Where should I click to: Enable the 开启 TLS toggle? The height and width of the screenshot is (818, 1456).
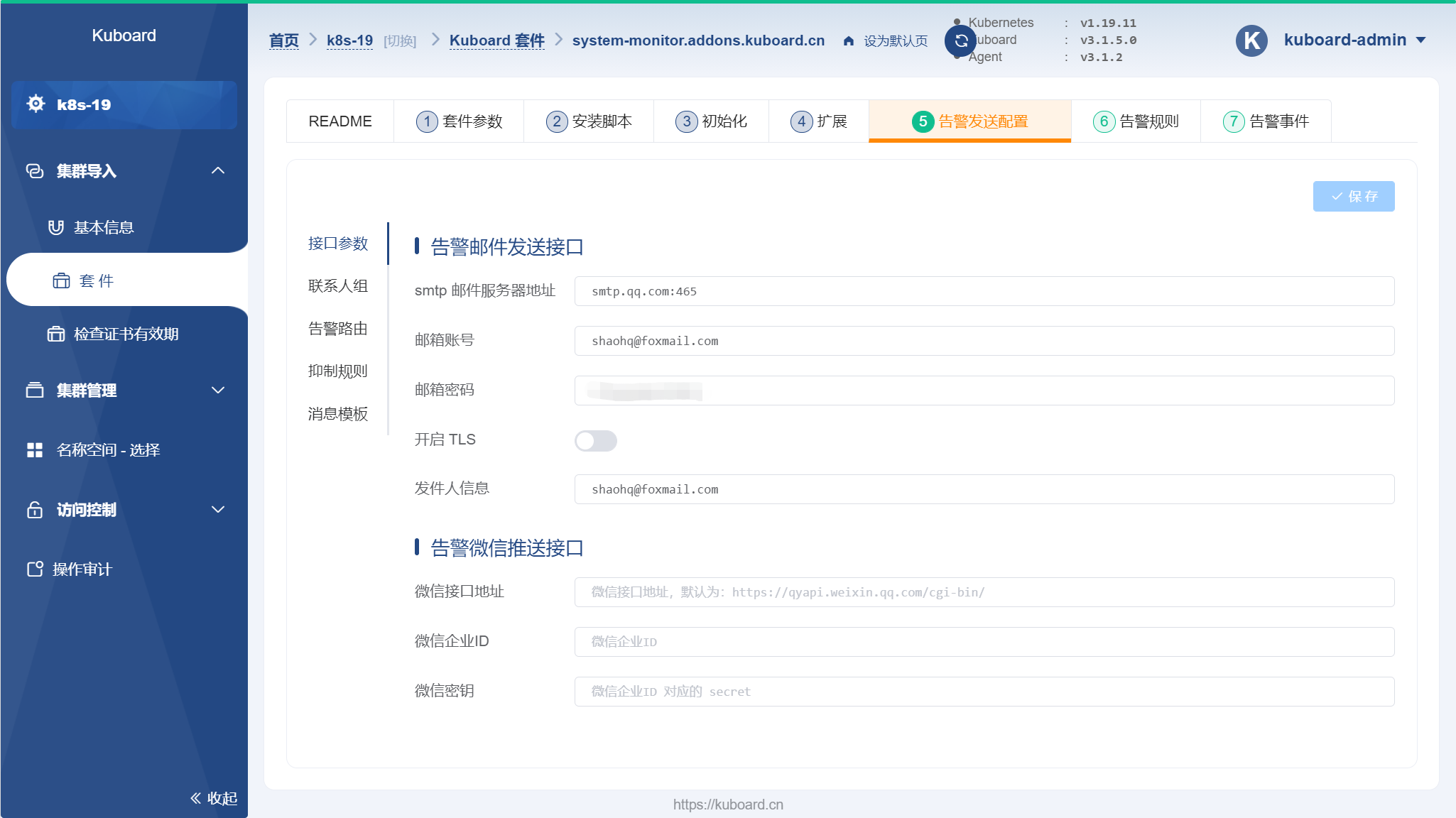point(596,441)
